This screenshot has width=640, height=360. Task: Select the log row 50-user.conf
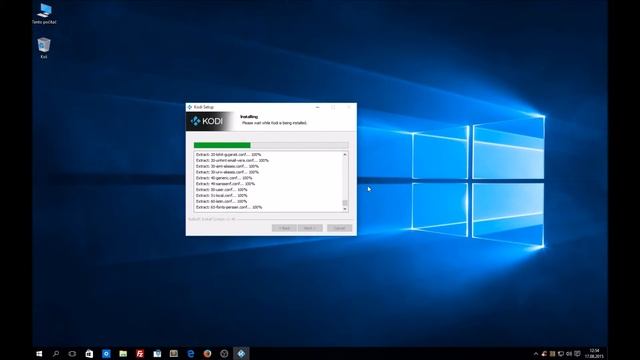[x=222, y=190]
